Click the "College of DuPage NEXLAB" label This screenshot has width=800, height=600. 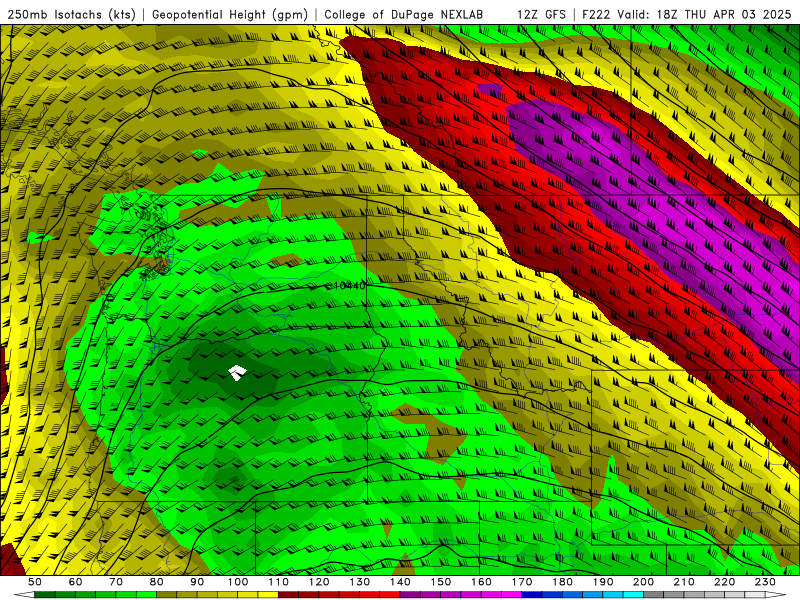tap(403, 14)
